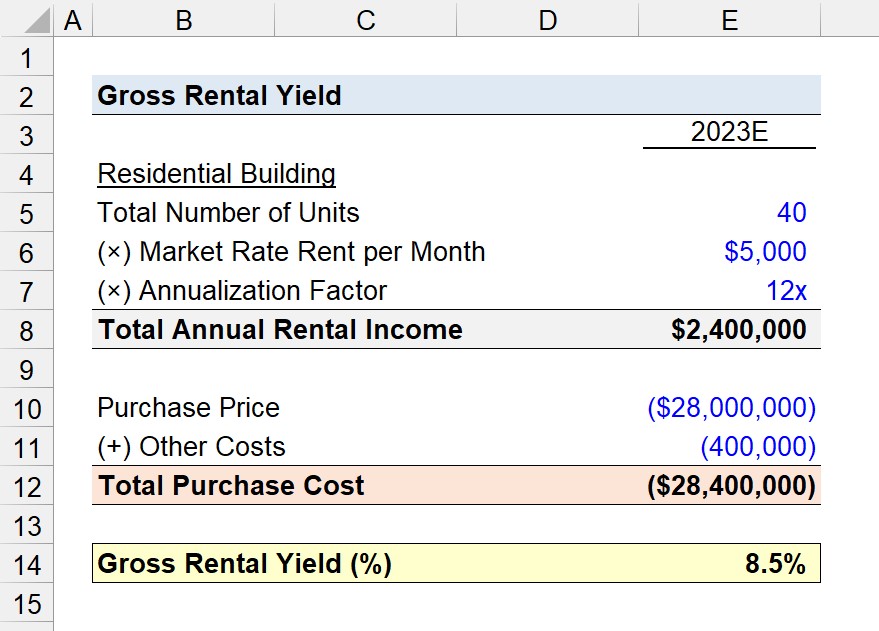The image size is (879, 631).
Task: Click the Total Number of Units value 40
Action: pos(729,213)
